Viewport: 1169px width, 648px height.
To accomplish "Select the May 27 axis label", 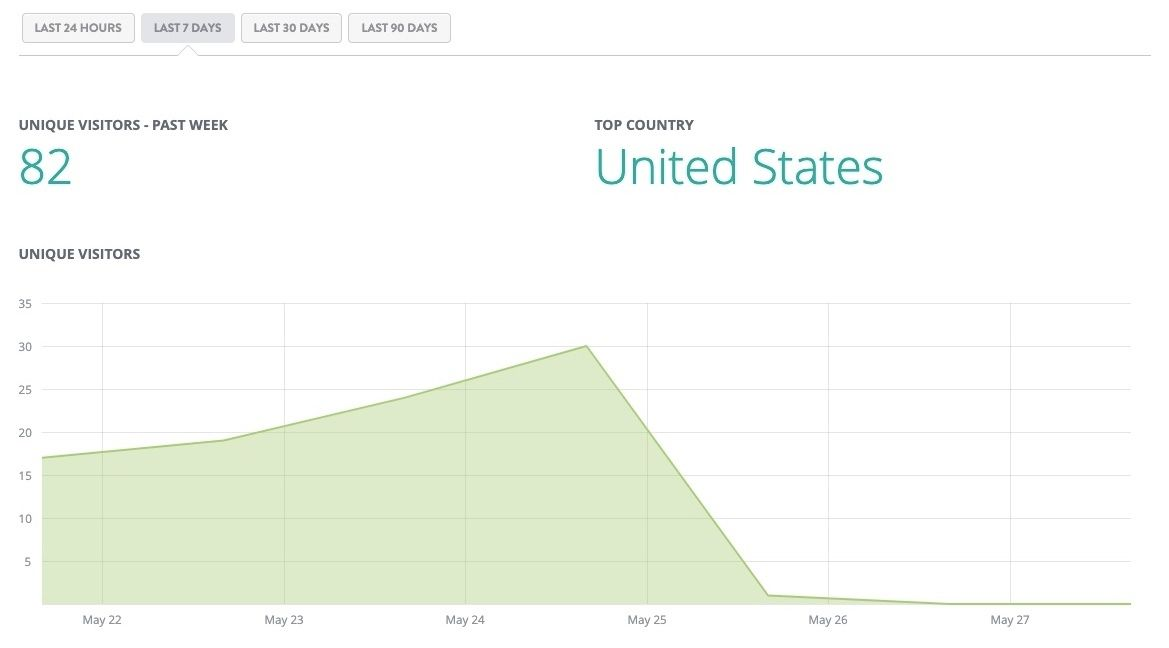I will coord(1010,620).
